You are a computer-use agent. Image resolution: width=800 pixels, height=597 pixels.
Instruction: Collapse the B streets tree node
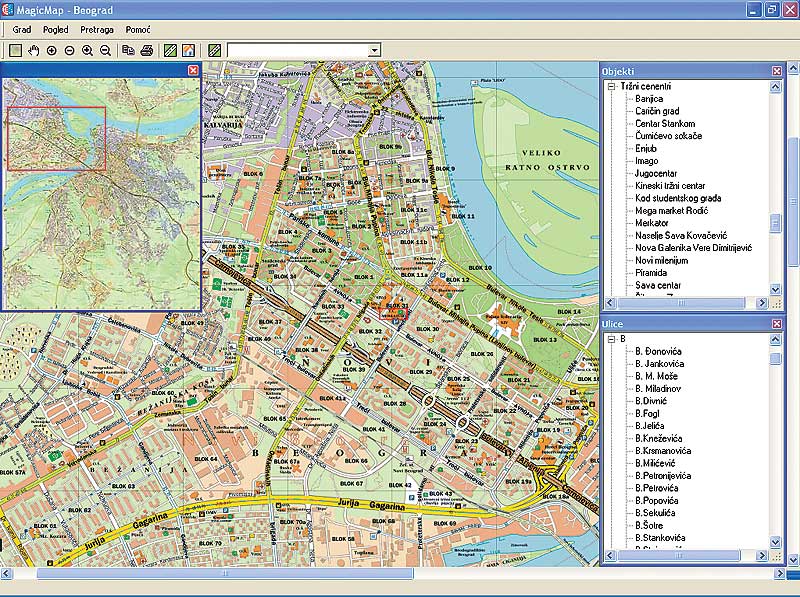[611, 339]
